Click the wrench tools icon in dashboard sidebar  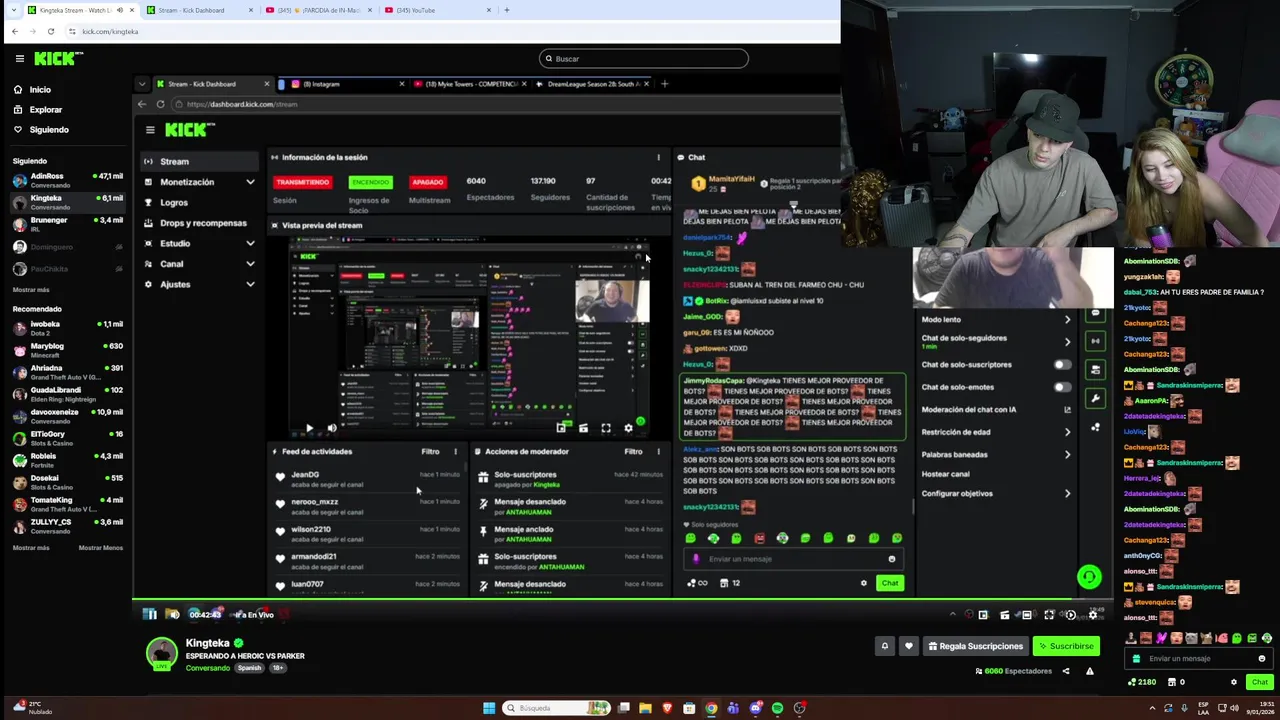pyautogui.click(x=1096, y=399)
